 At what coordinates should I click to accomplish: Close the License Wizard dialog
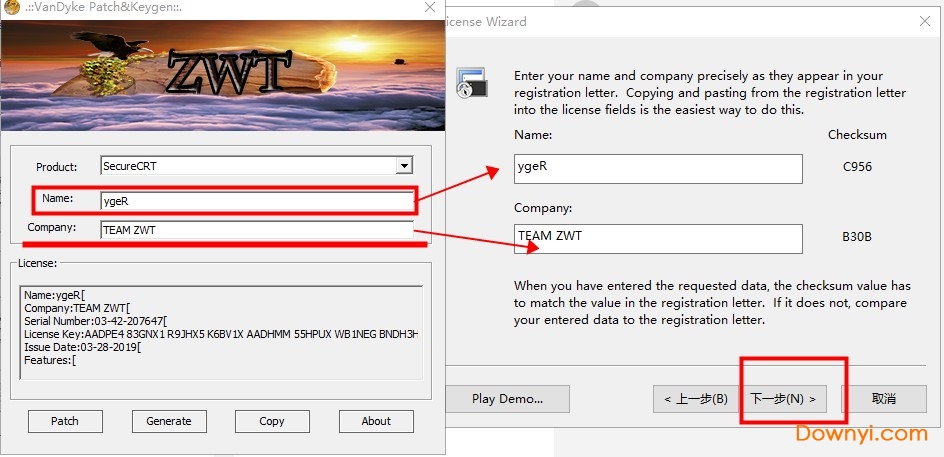click(x=920, y=21)
